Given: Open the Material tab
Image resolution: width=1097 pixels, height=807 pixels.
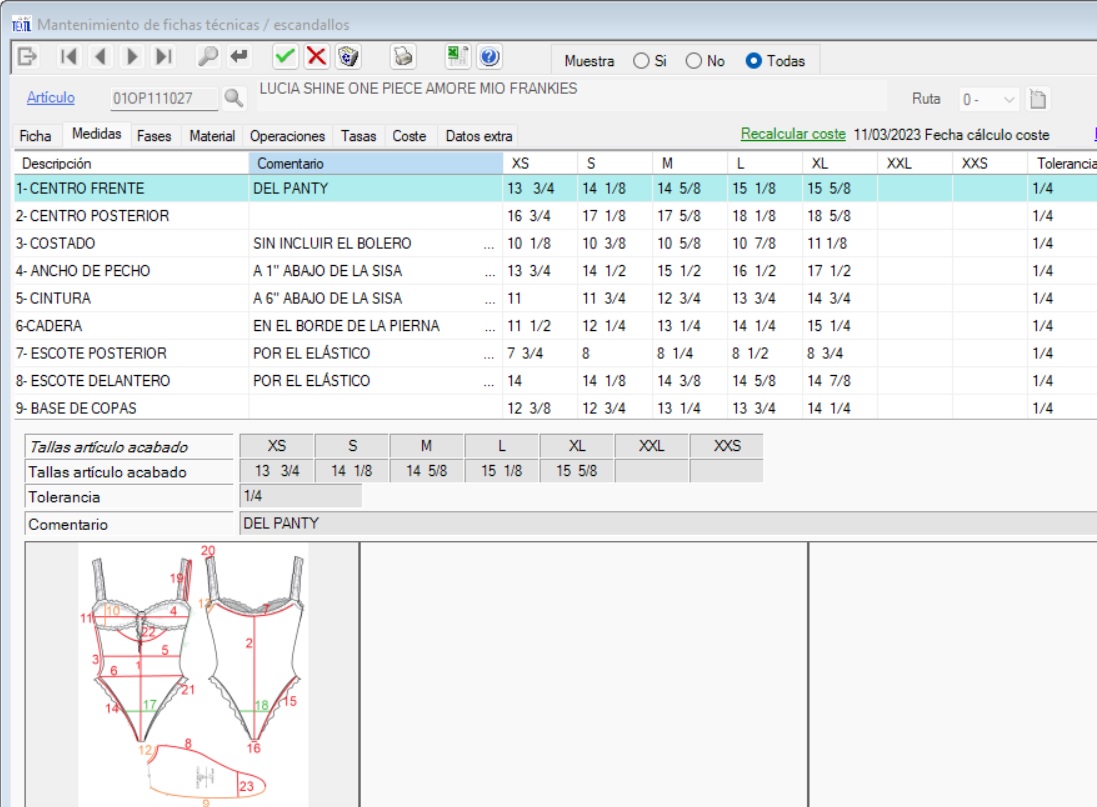Looking at the screenshot, I should (x=212, y=136).
